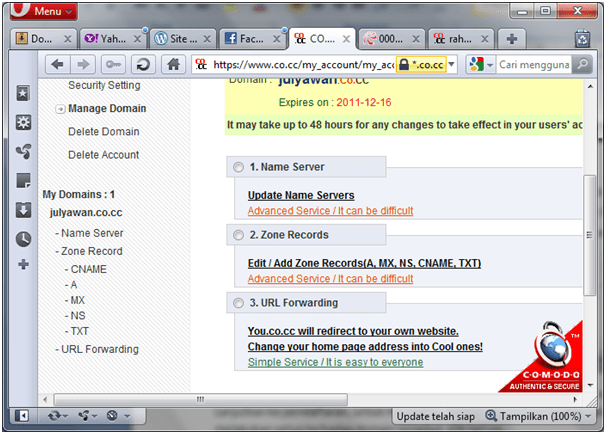
Task: Select the 2. Zone Records radio button
Action: point(237,235)
